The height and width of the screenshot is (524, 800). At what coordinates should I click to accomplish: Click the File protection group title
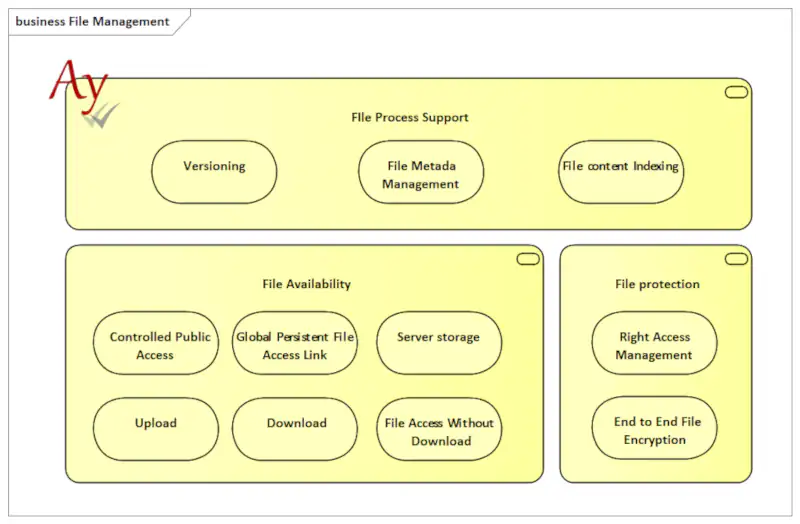(657, 284)
